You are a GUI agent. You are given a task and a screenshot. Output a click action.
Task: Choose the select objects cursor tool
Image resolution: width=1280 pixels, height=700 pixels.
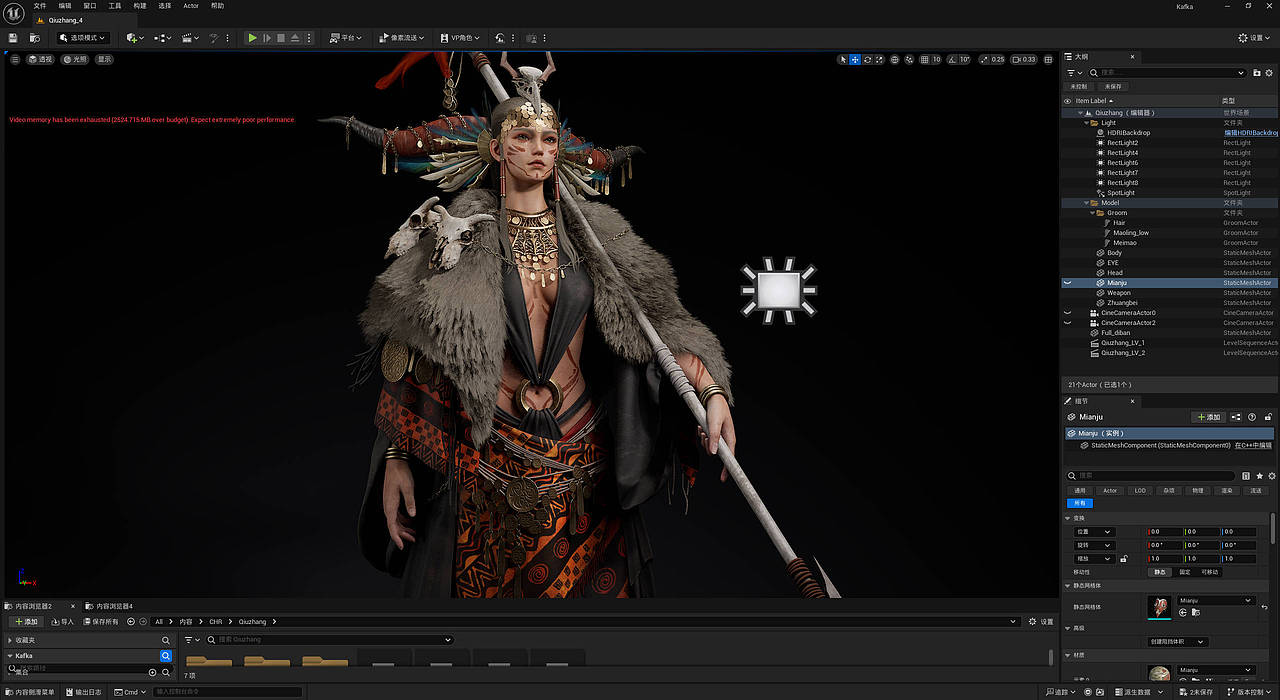tap(843, 59)
